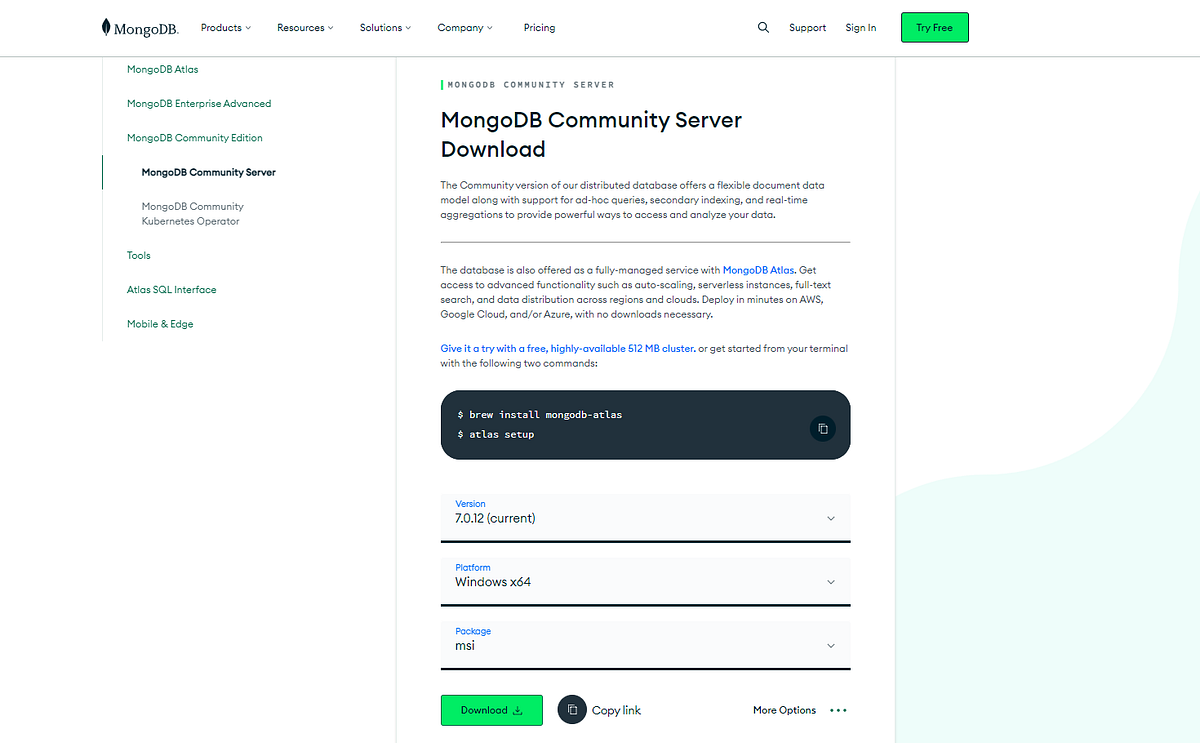Select MongoDB Atlas in the sidebar
This screenshot has height=743, width=1200.
(x=161, y=69)
